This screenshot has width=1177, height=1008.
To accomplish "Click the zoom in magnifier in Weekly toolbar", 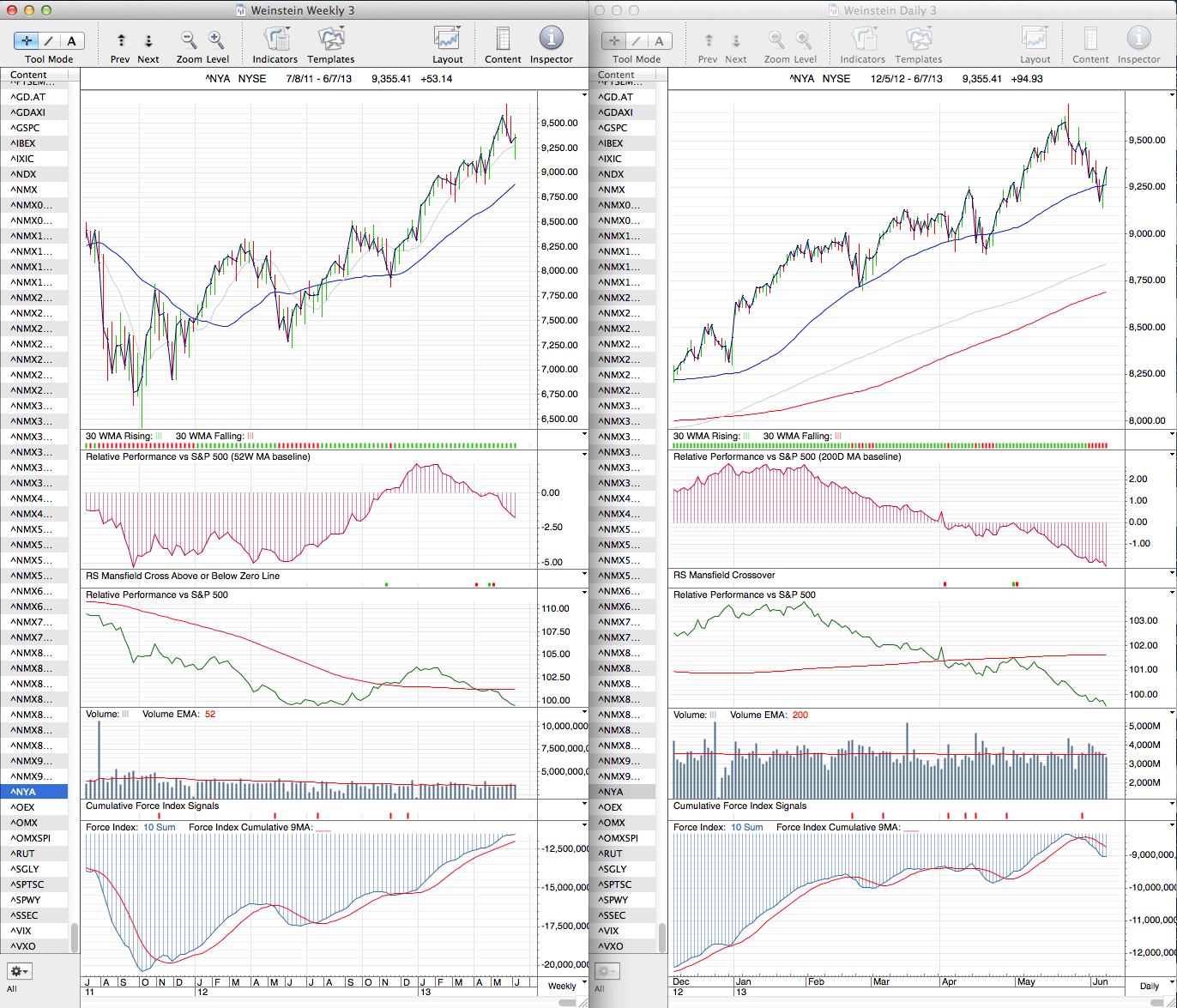I will click(216, 40).
